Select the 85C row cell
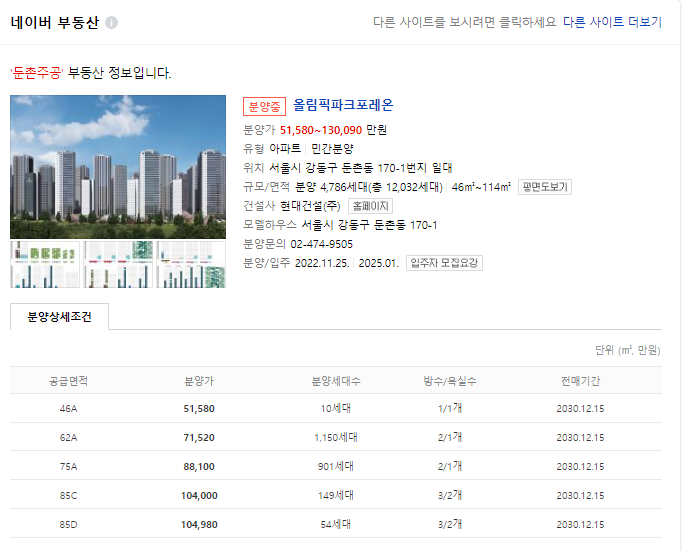 click(x=68, y=496)
